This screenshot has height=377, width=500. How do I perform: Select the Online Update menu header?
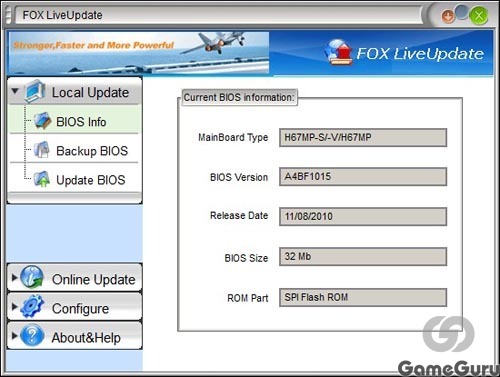pos(75,277)
